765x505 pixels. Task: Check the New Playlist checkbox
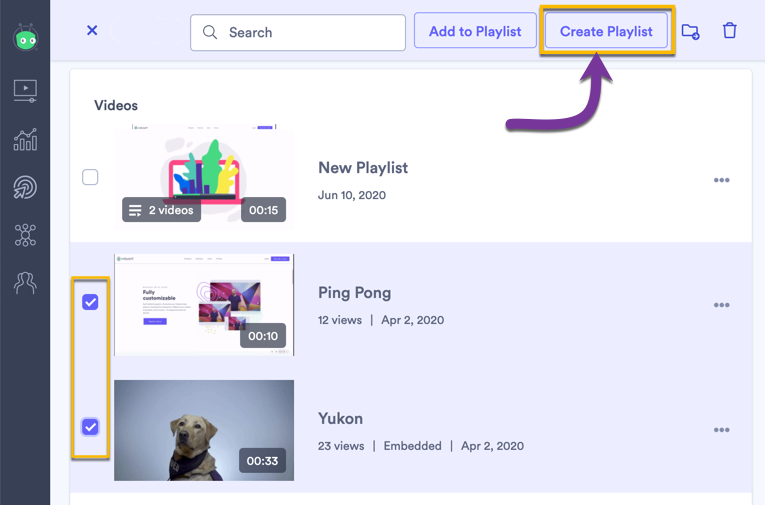coord(90,177)
